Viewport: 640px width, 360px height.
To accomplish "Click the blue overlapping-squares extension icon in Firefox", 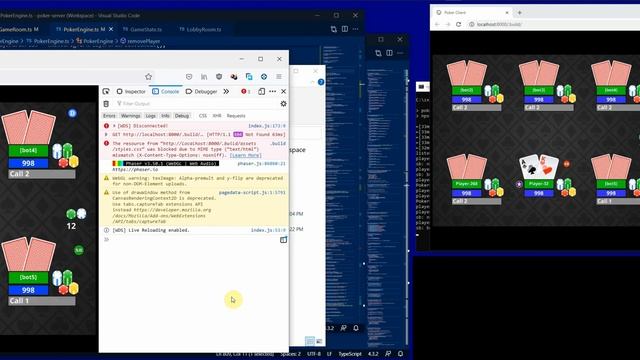I will pos(249,76).
